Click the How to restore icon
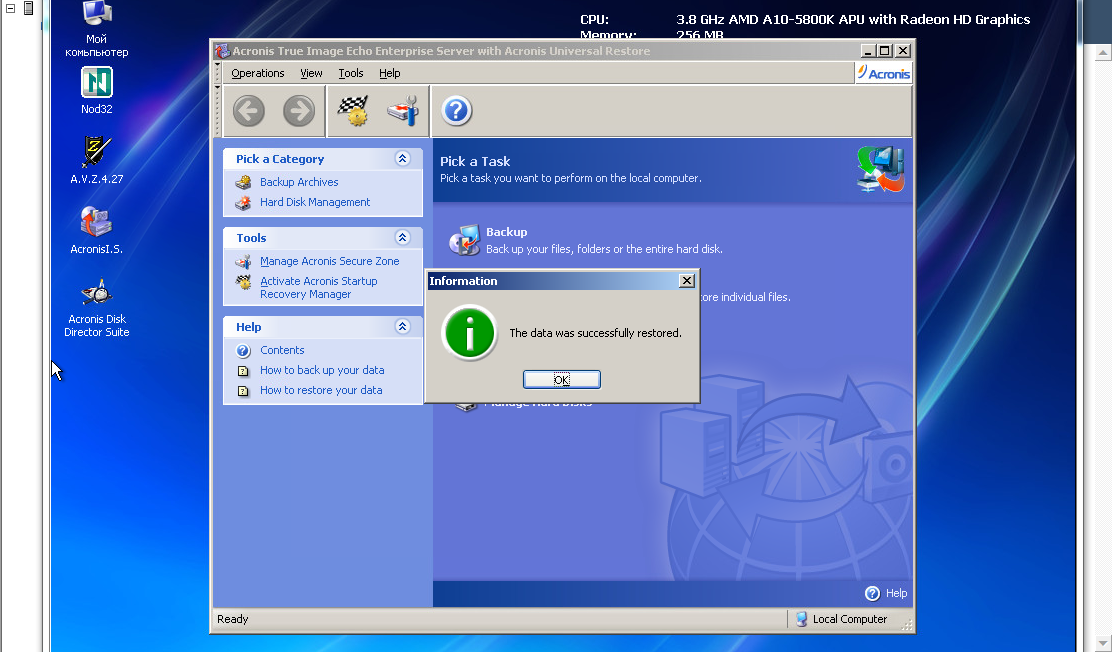 click(243, 390)
